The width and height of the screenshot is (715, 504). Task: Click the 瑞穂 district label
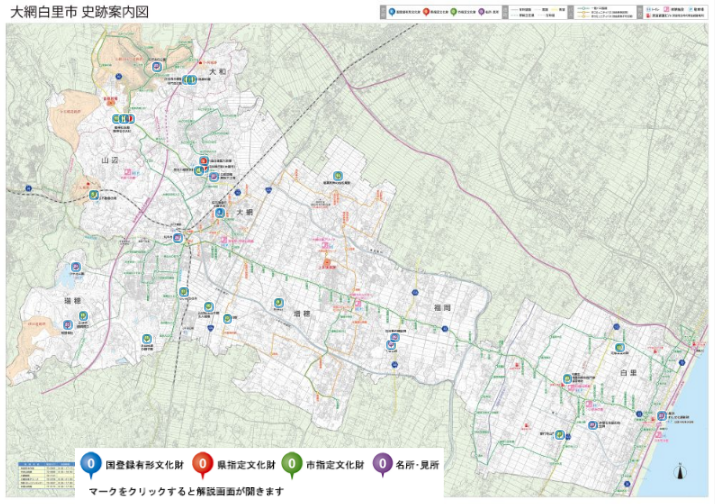73,298
